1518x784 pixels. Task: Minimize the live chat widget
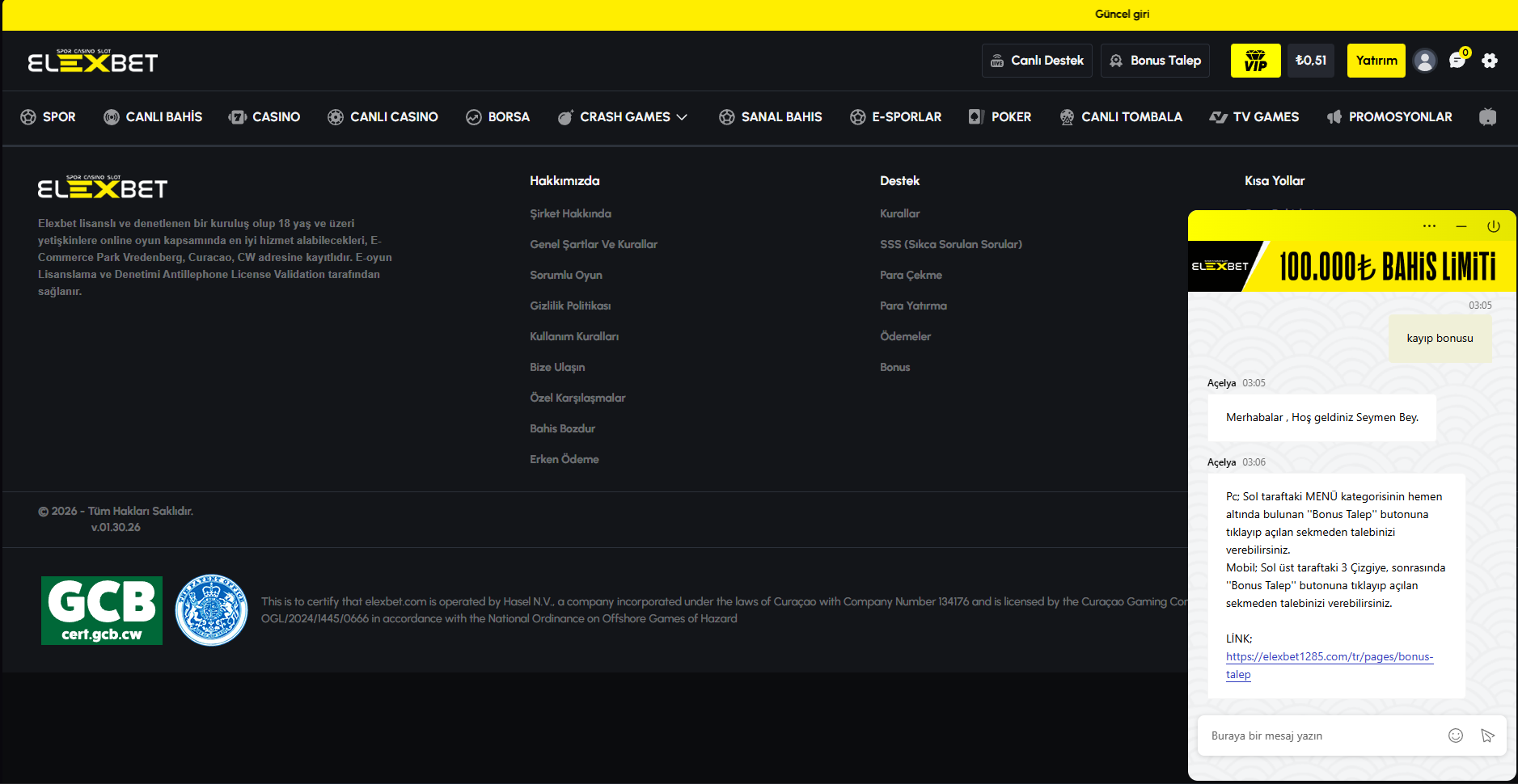click(x=1461, y=226)
